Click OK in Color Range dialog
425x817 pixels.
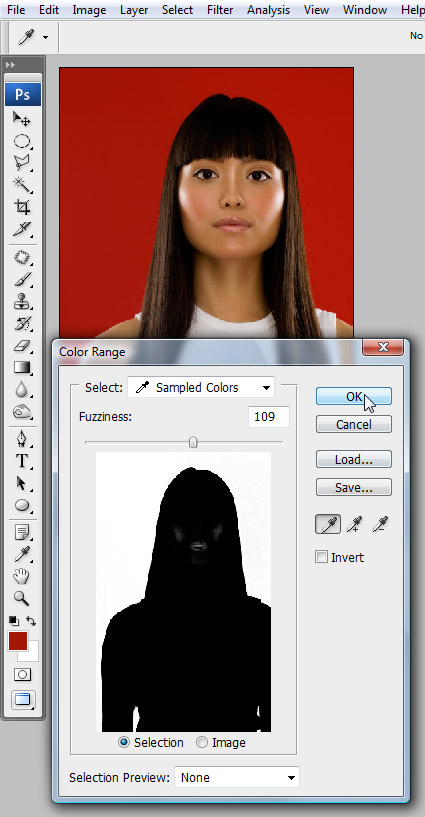(x=354, y=397)
